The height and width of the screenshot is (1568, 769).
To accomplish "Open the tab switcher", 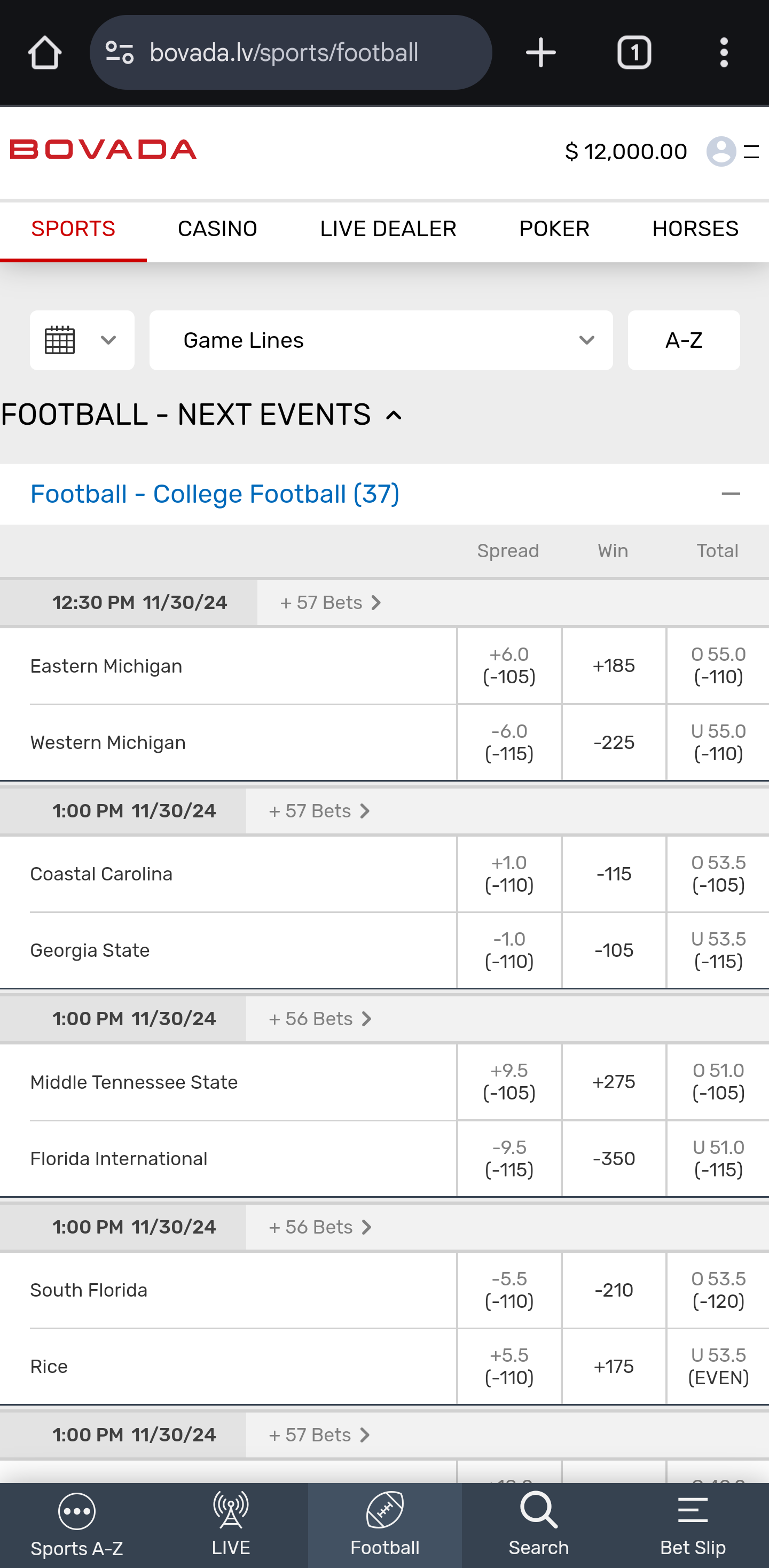I will pos(634,52).
